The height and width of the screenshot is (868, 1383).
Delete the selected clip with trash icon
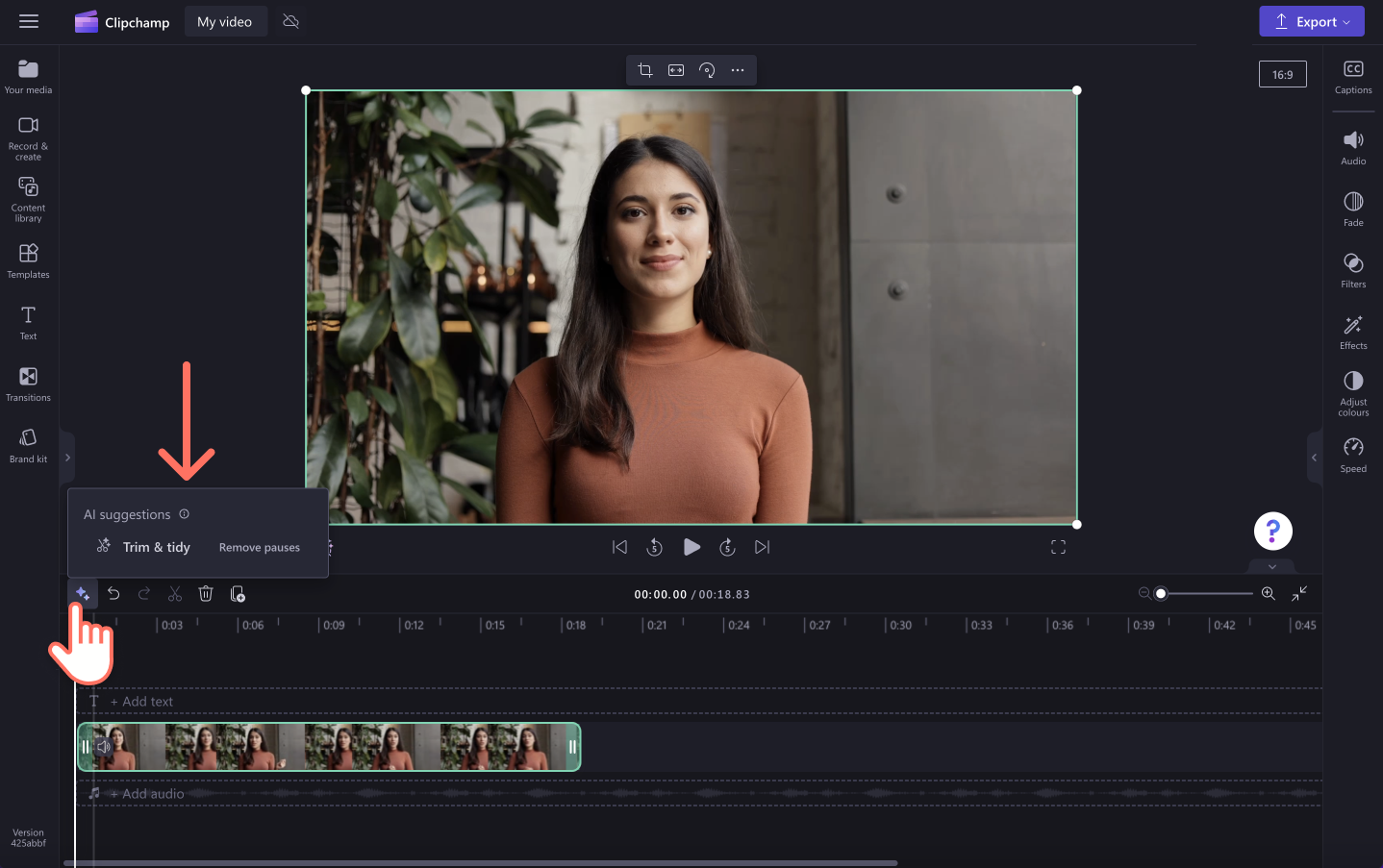pyautogui.click(x=206, y=594)
